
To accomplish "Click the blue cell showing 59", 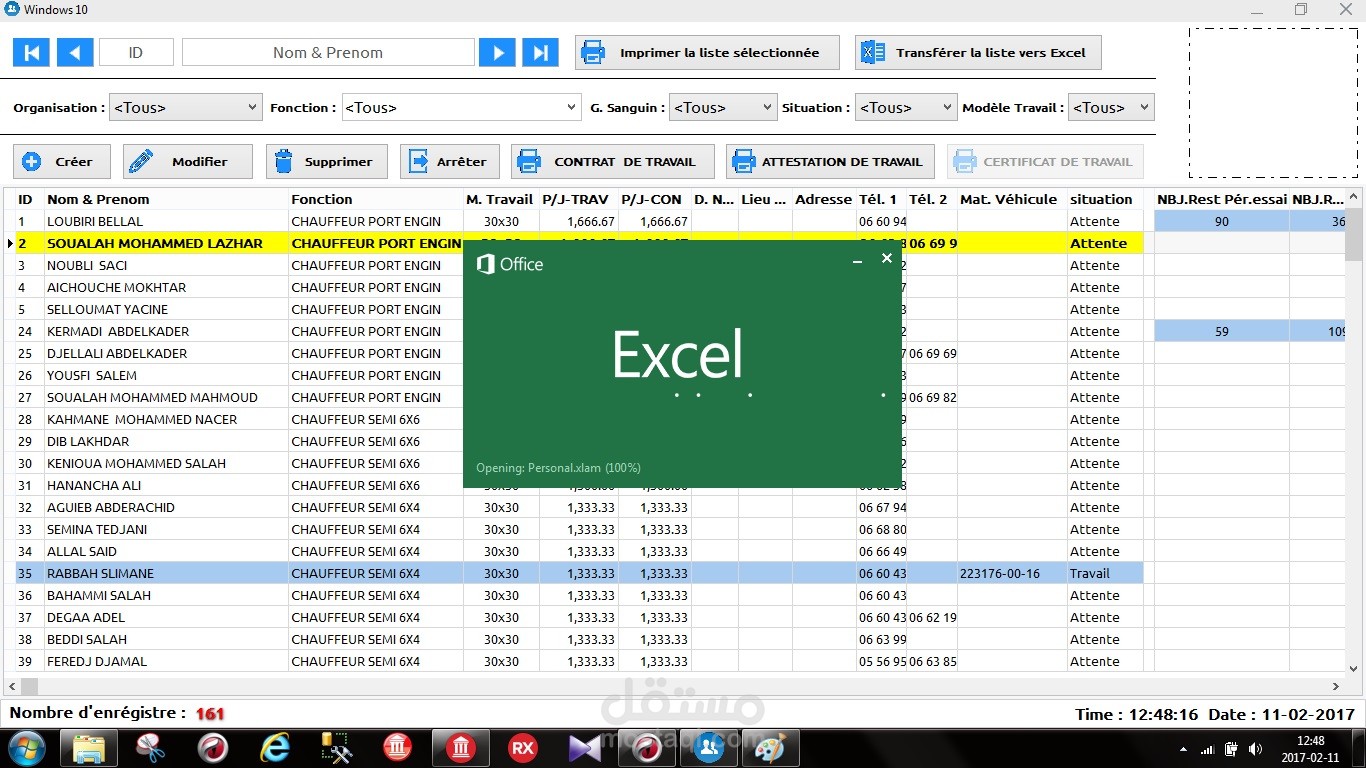I will pos(1222,331).
